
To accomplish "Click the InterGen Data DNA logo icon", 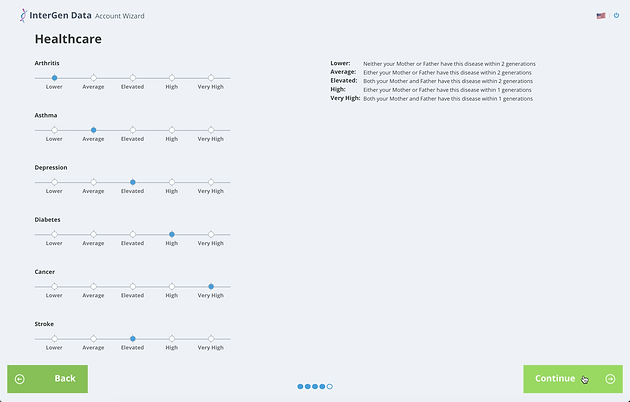I will tap(23, 16).
